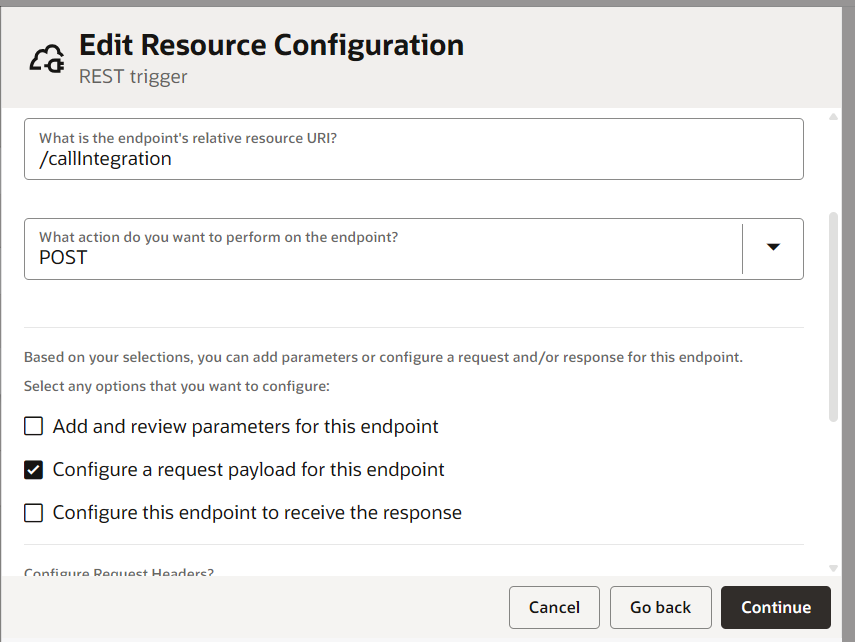The image size is (855, 642).
Task: Click the 'Based on your selections' description
Action: tap(383, 357)
